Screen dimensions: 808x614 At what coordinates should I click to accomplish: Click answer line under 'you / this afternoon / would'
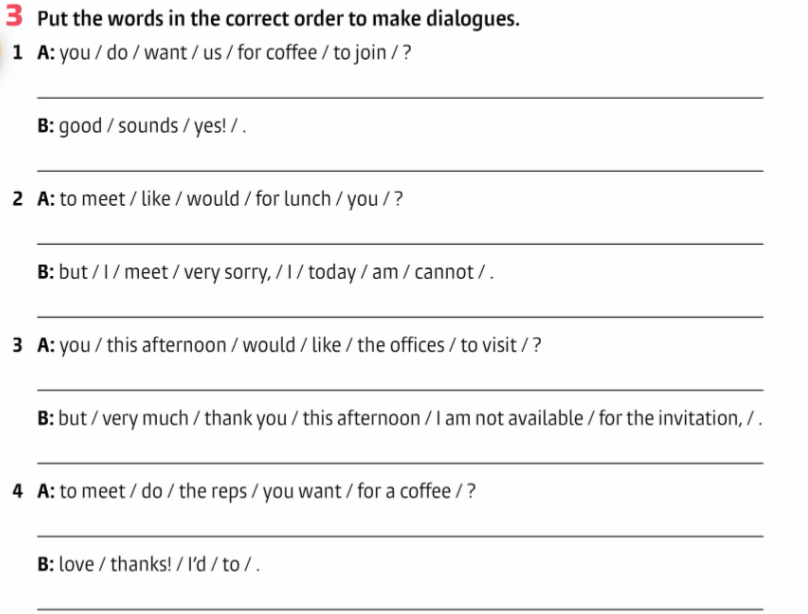pyautogui.click(x=400, y=389)
